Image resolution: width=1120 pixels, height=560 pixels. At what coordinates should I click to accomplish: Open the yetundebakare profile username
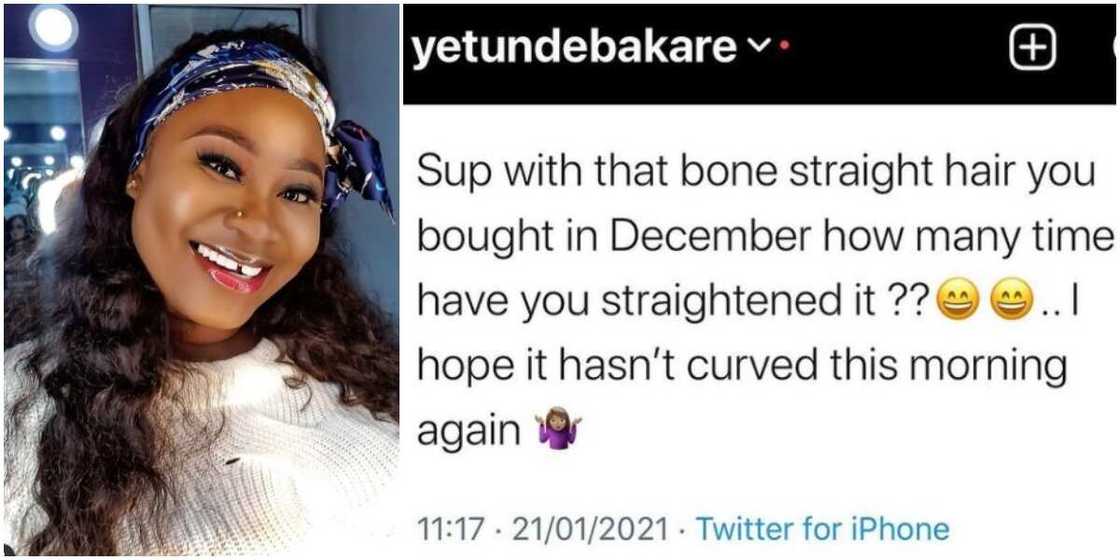(x=572, y=50)
